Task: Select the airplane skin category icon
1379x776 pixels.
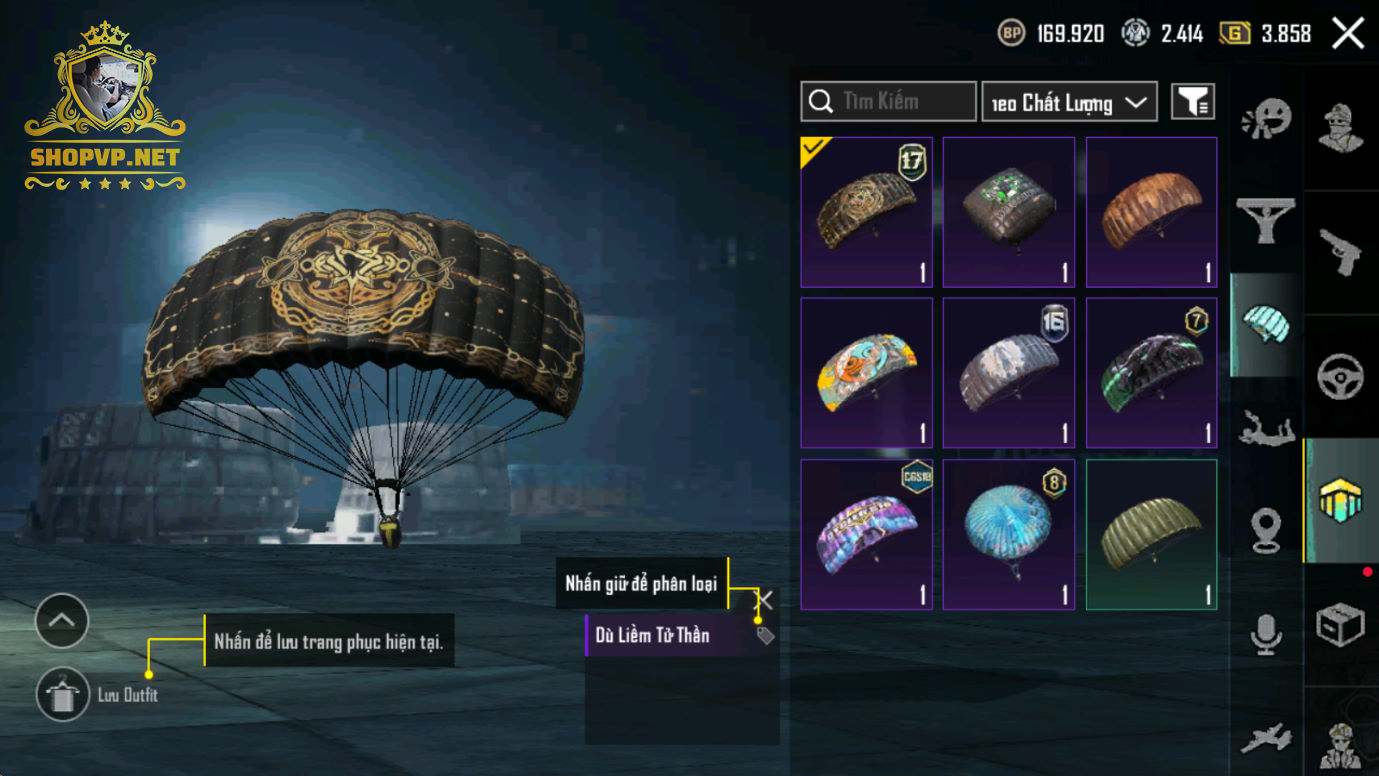Action: pos(1266,738)
